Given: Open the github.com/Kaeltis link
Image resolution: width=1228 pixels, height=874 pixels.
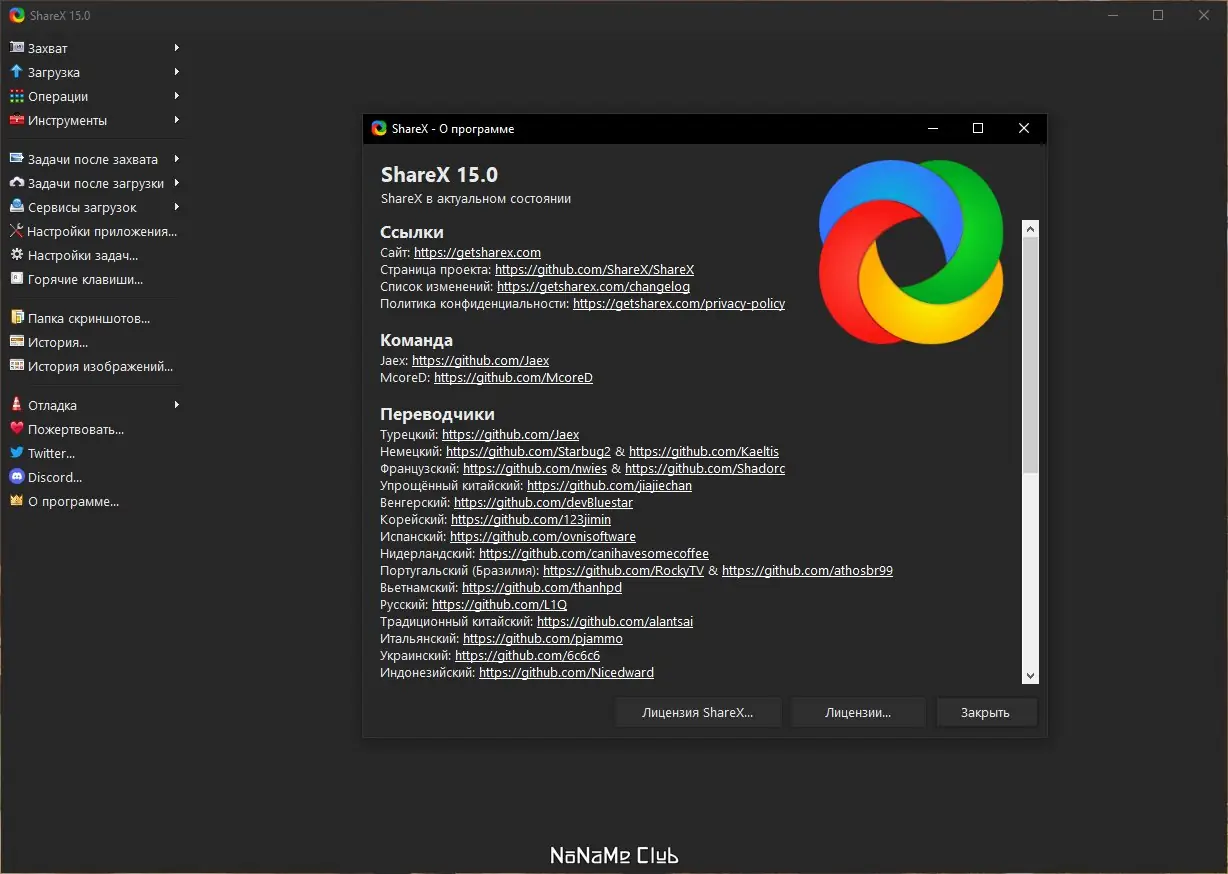Looking at the screenshot, I should pos(704,452).
